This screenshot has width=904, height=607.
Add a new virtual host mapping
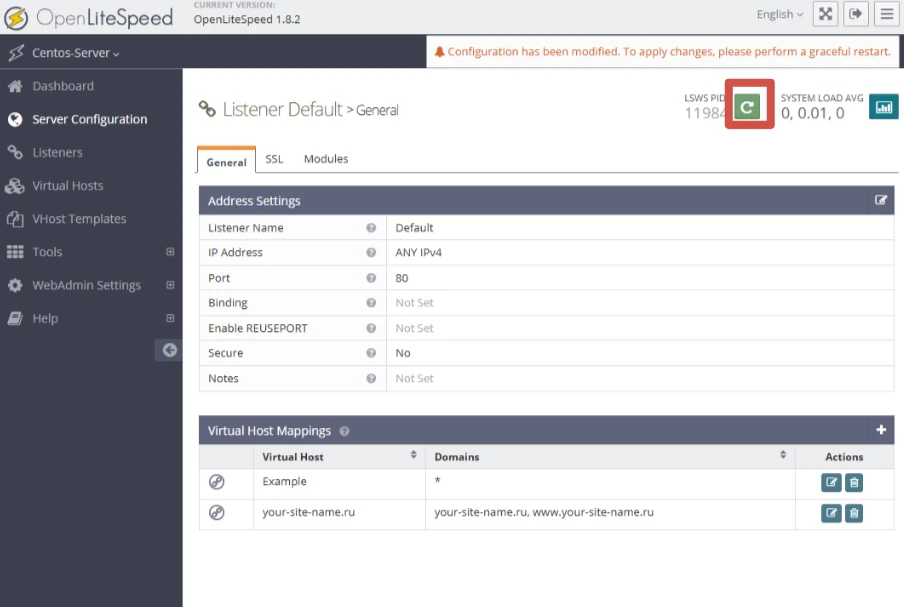880,430
